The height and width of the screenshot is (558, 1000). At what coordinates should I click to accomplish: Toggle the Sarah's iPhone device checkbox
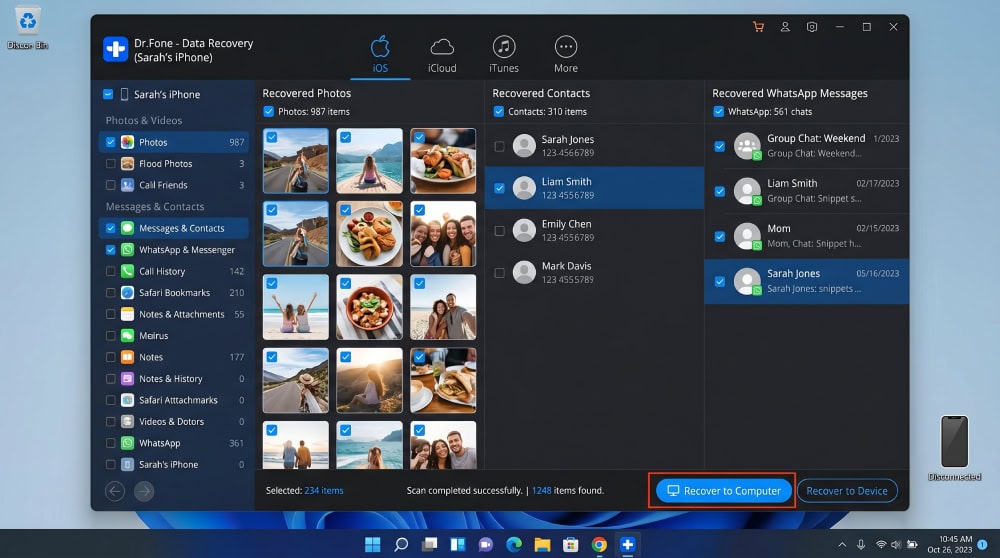click(108, 94)
